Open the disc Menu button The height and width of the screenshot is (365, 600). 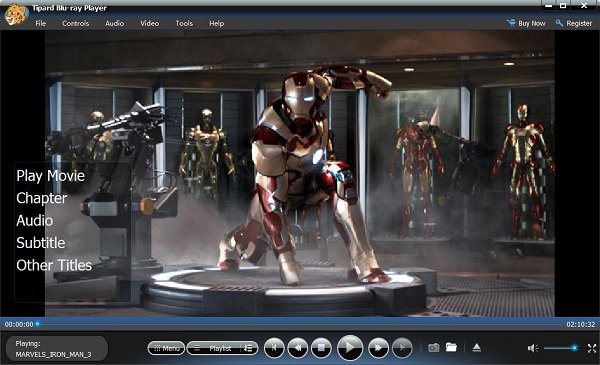click(x=166, y=348)
